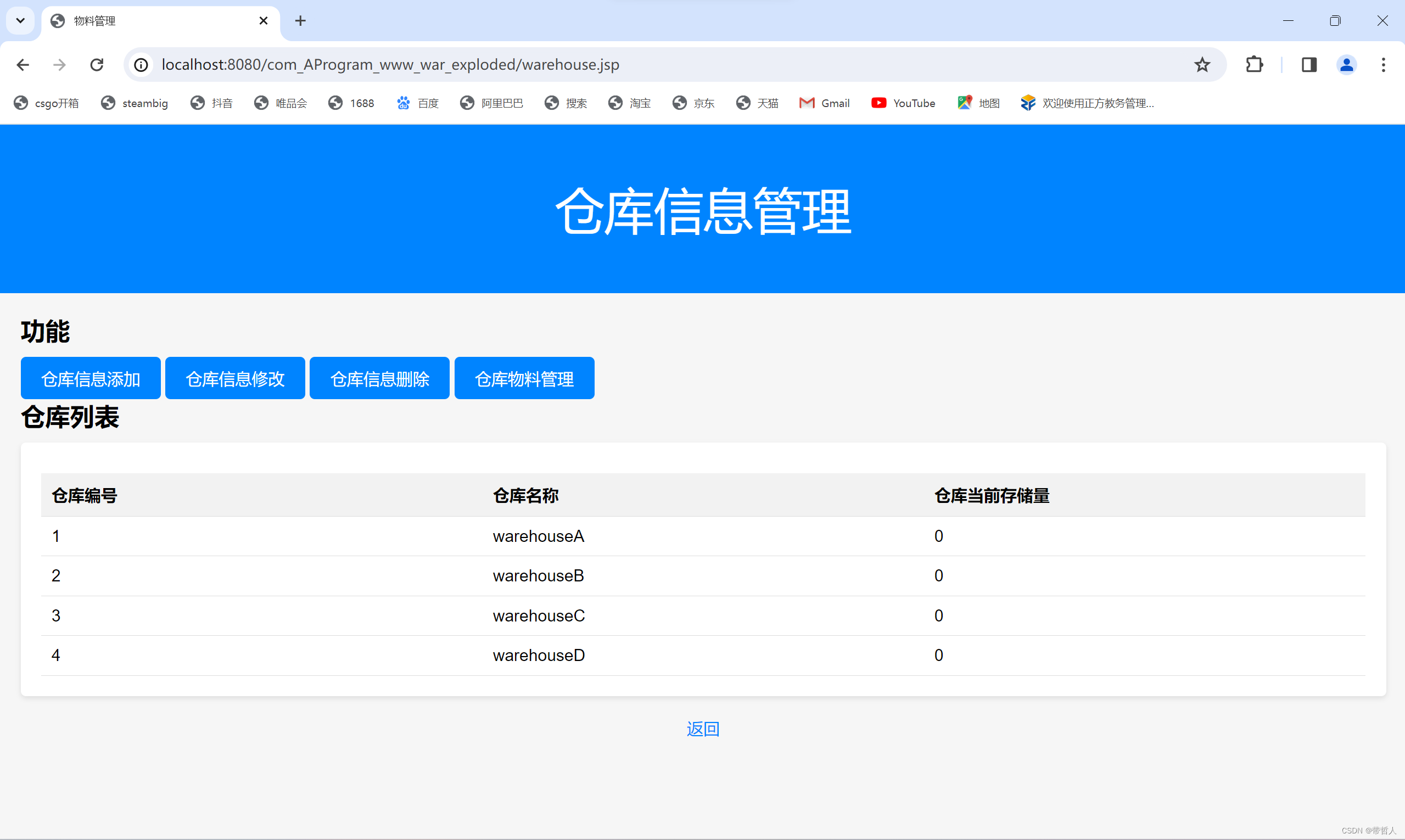Toggle the browser side panel icon

coord(1309,65)
